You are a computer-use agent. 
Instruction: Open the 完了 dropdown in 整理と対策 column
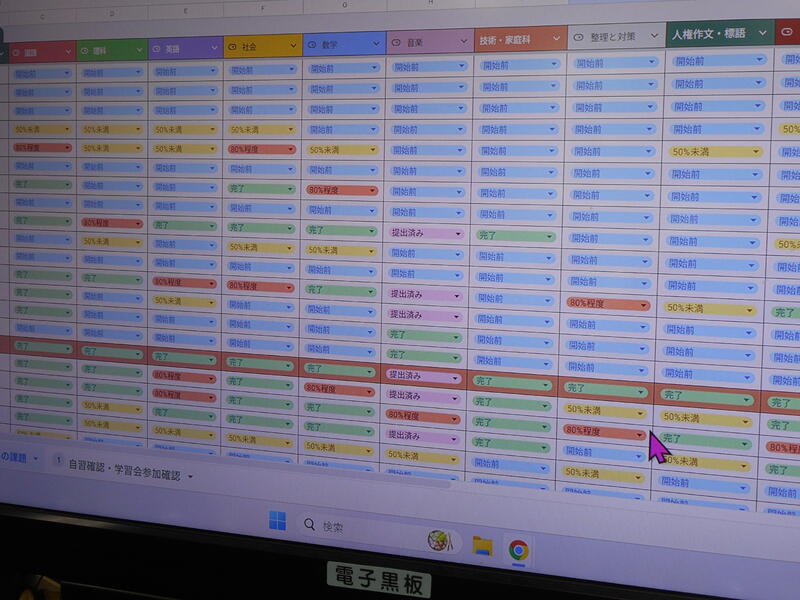[x=640, y=390]
